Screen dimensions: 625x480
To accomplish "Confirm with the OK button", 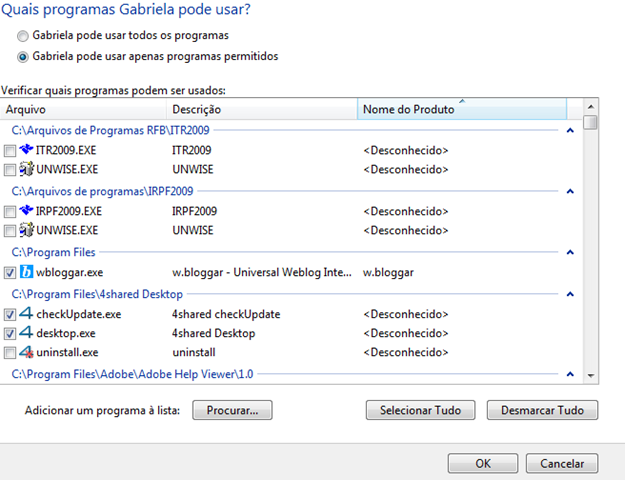I will tap(483, 463).
